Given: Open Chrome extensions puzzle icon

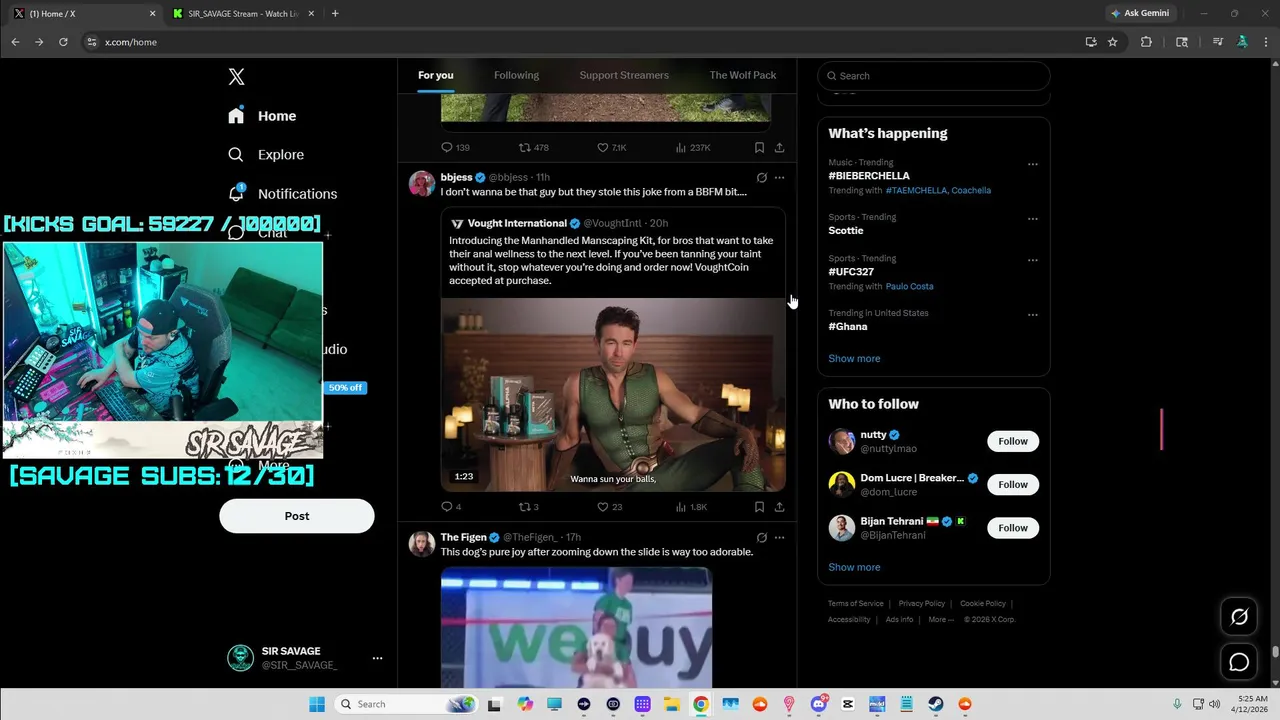Looking at the screenshot, I should click(x=1146, y=42).
